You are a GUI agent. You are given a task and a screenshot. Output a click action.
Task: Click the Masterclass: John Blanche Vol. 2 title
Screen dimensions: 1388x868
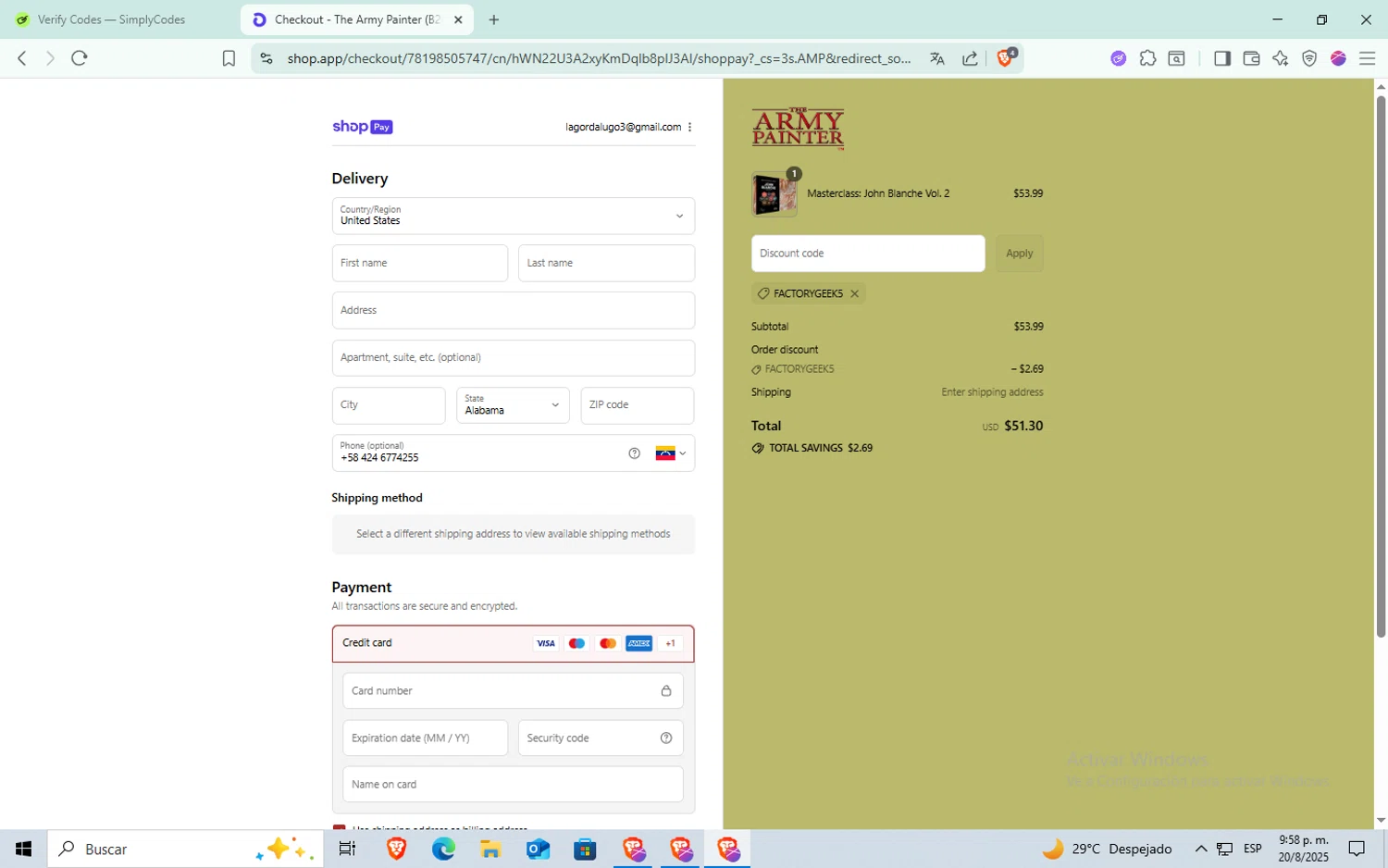click(878, 193)
